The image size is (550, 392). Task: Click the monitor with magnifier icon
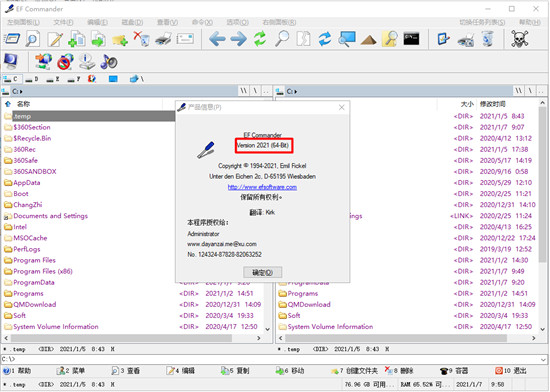(x=347, y=39)
